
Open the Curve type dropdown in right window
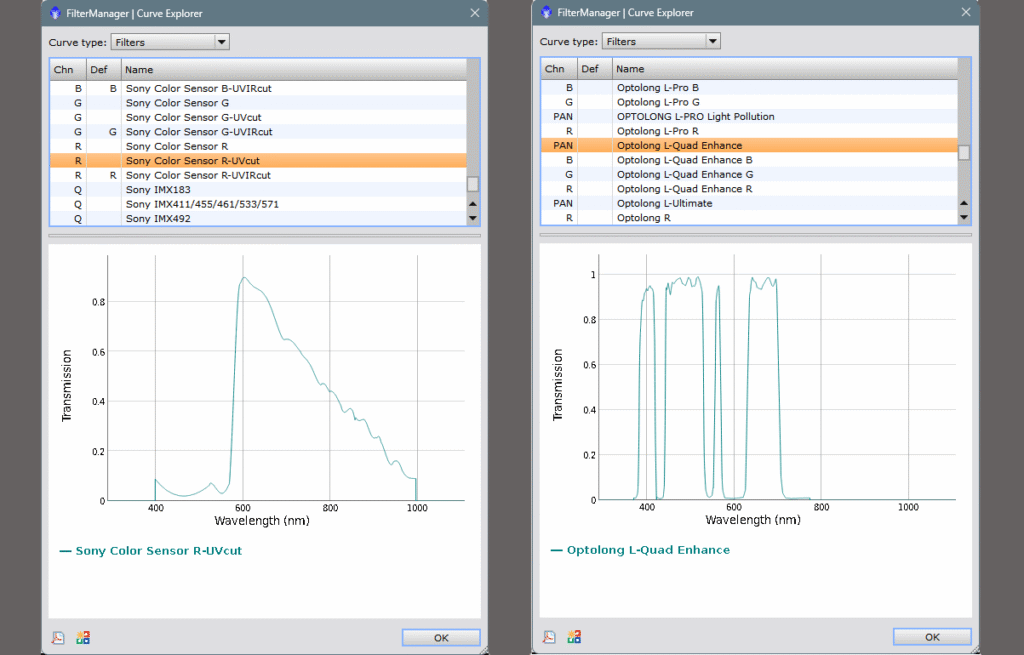point(662,42)
